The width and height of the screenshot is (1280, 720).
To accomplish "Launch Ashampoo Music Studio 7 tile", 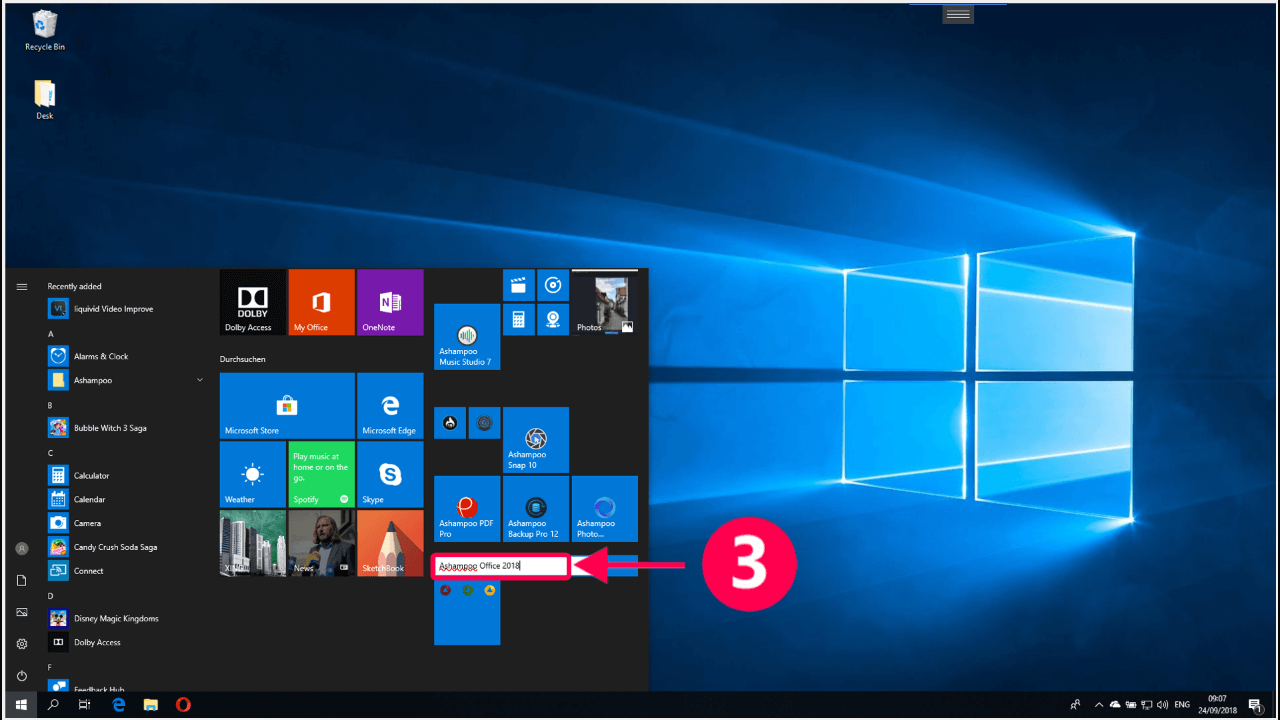I will 467,337.
